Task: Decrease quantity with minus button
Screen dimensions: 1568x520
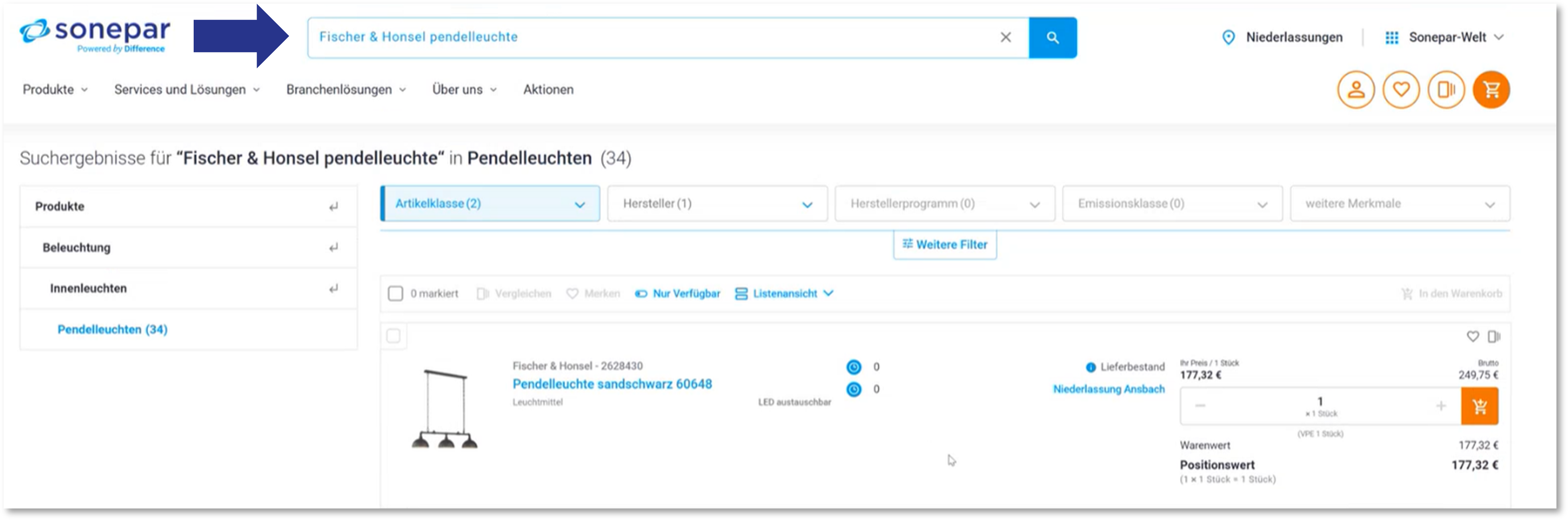Action: [x=1200, y=406]
